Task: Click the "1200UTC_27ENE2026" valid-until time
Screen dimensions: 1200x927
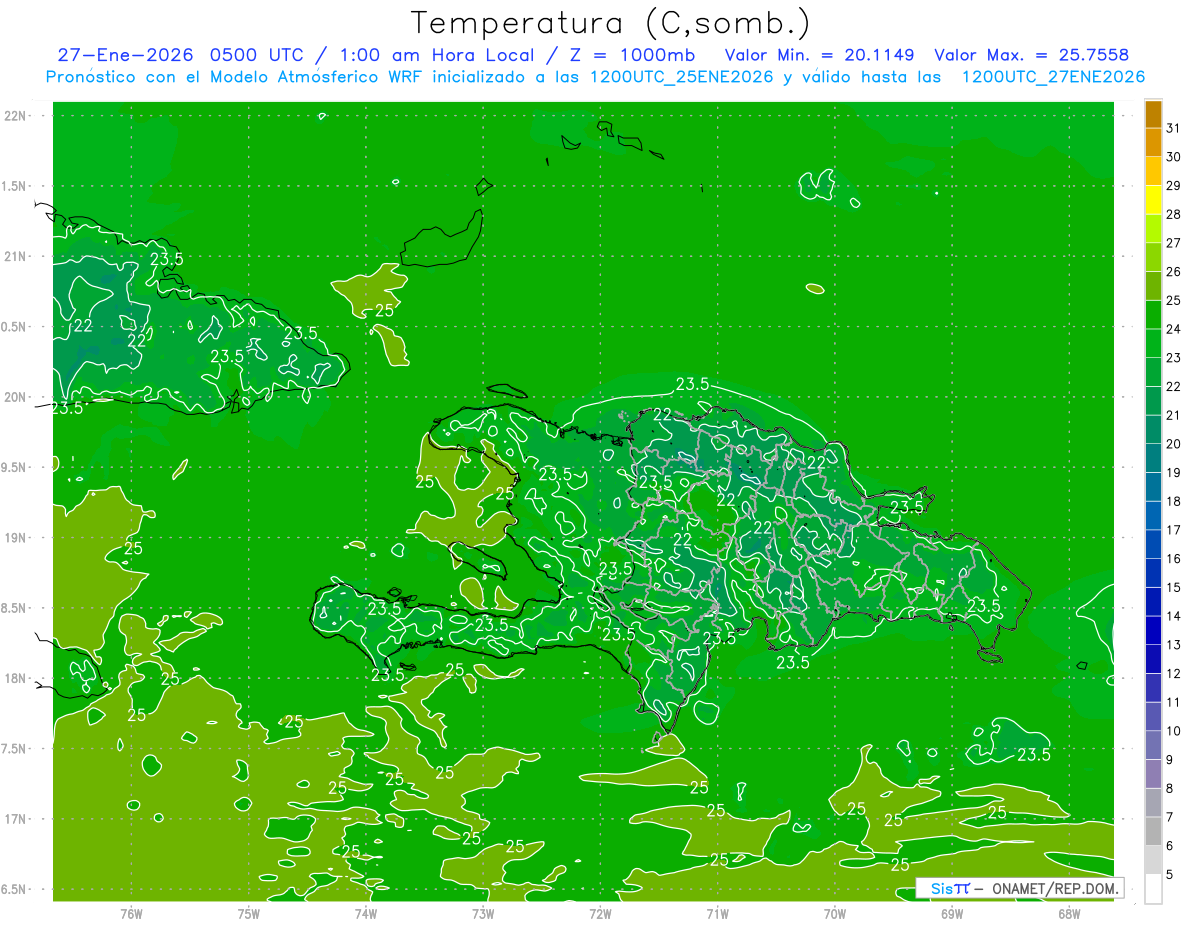Action: coord(1053,77)
